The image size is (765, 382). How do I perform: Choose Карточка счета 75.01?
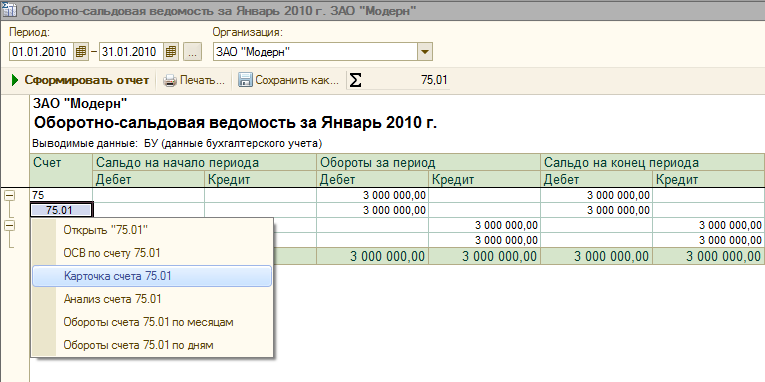[x=152, y=276]
